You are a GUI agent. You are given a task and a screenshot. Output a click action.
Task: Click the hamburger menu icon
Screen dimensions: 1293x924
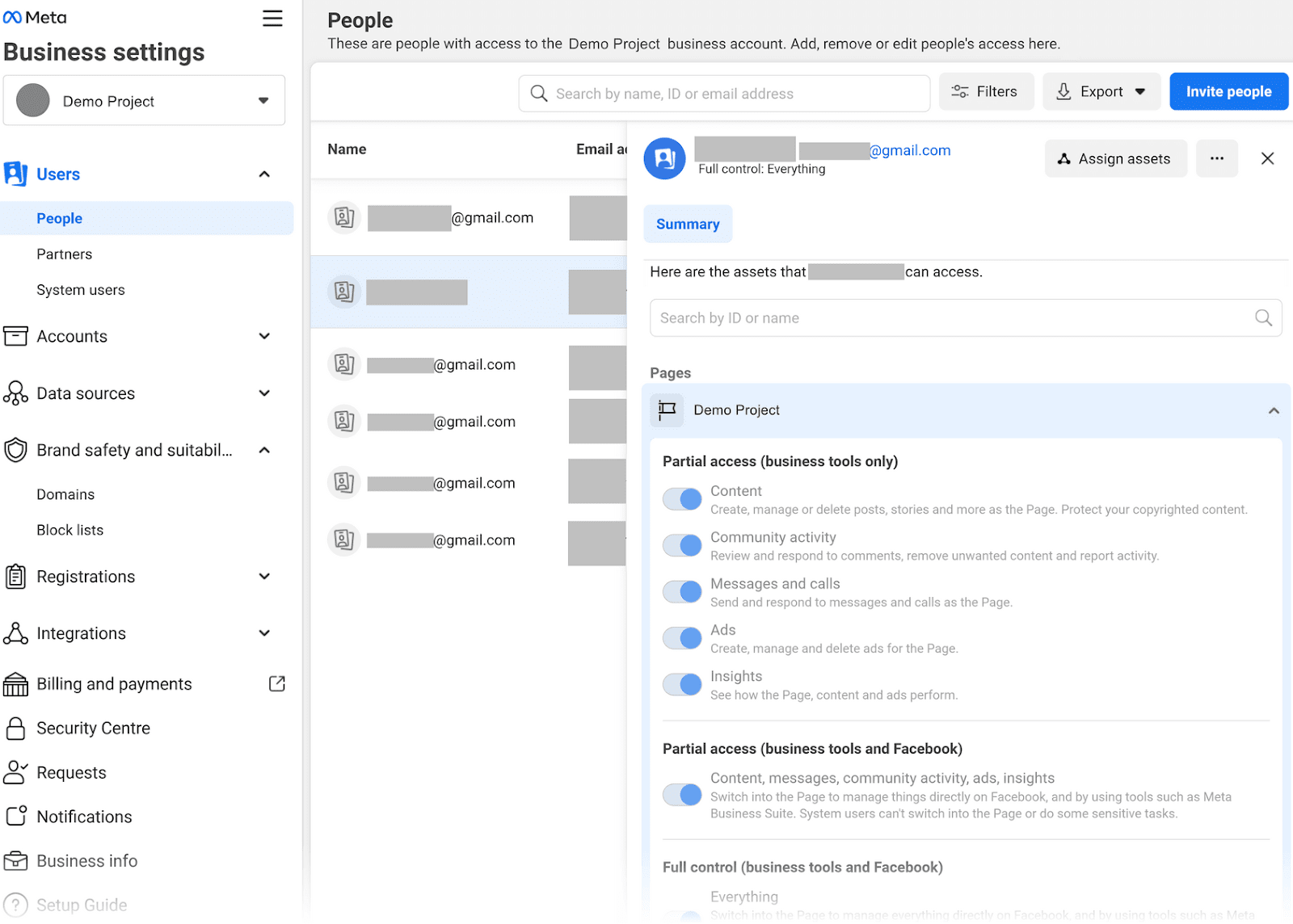[x=272, y=18]
